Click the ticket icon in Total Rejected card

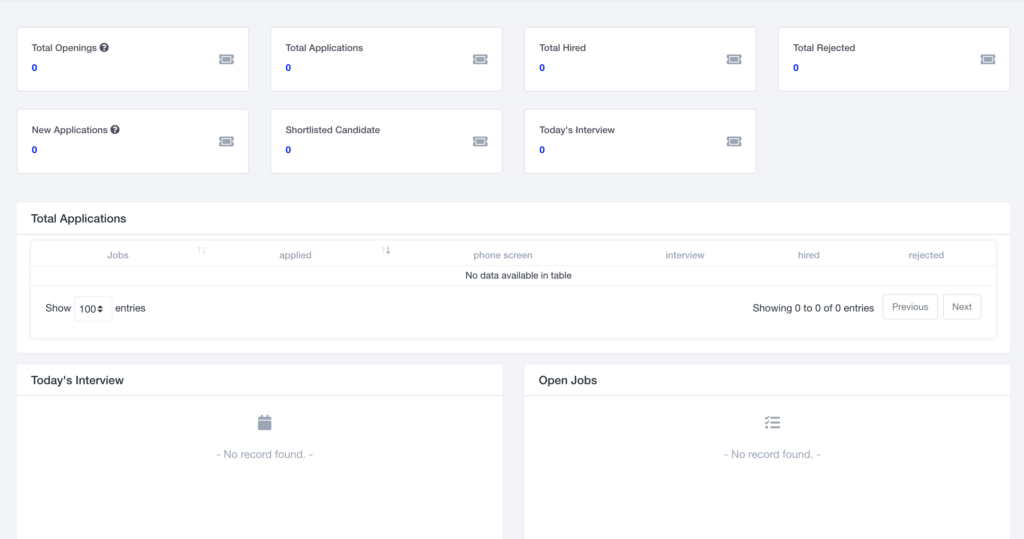987,59
